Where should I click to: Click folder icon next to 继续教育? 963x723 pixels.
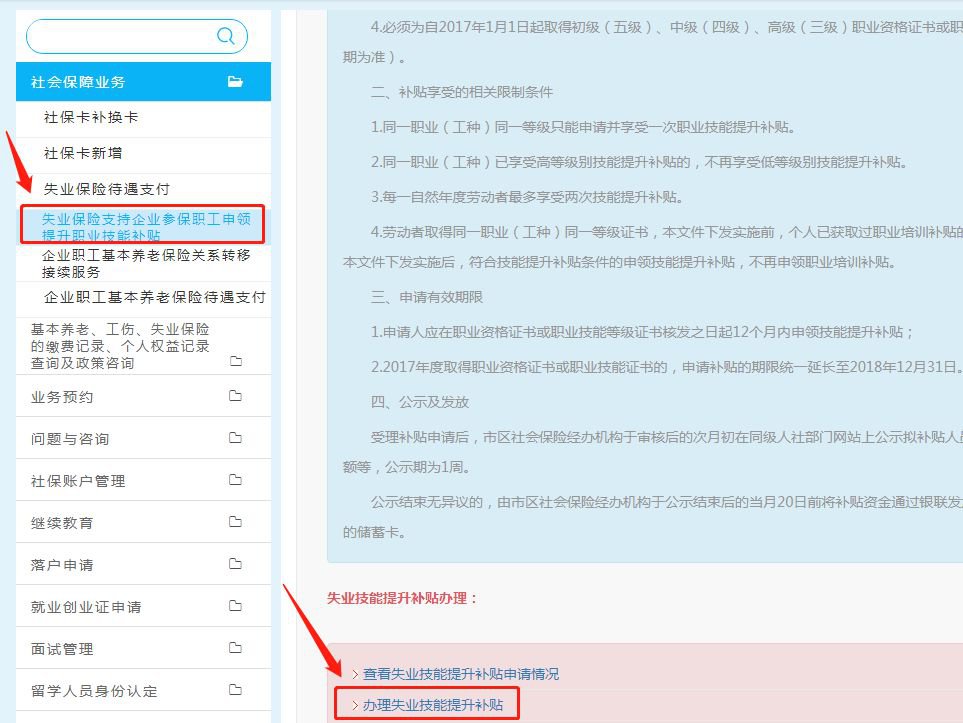(x=236, y=522)
